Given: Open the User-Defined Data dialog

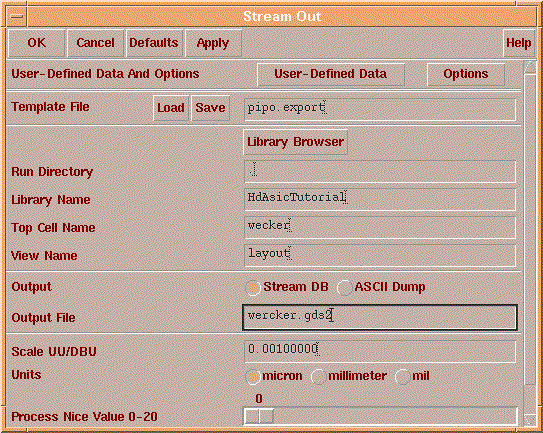Looking at the screenshot, I should pos(331,74).
